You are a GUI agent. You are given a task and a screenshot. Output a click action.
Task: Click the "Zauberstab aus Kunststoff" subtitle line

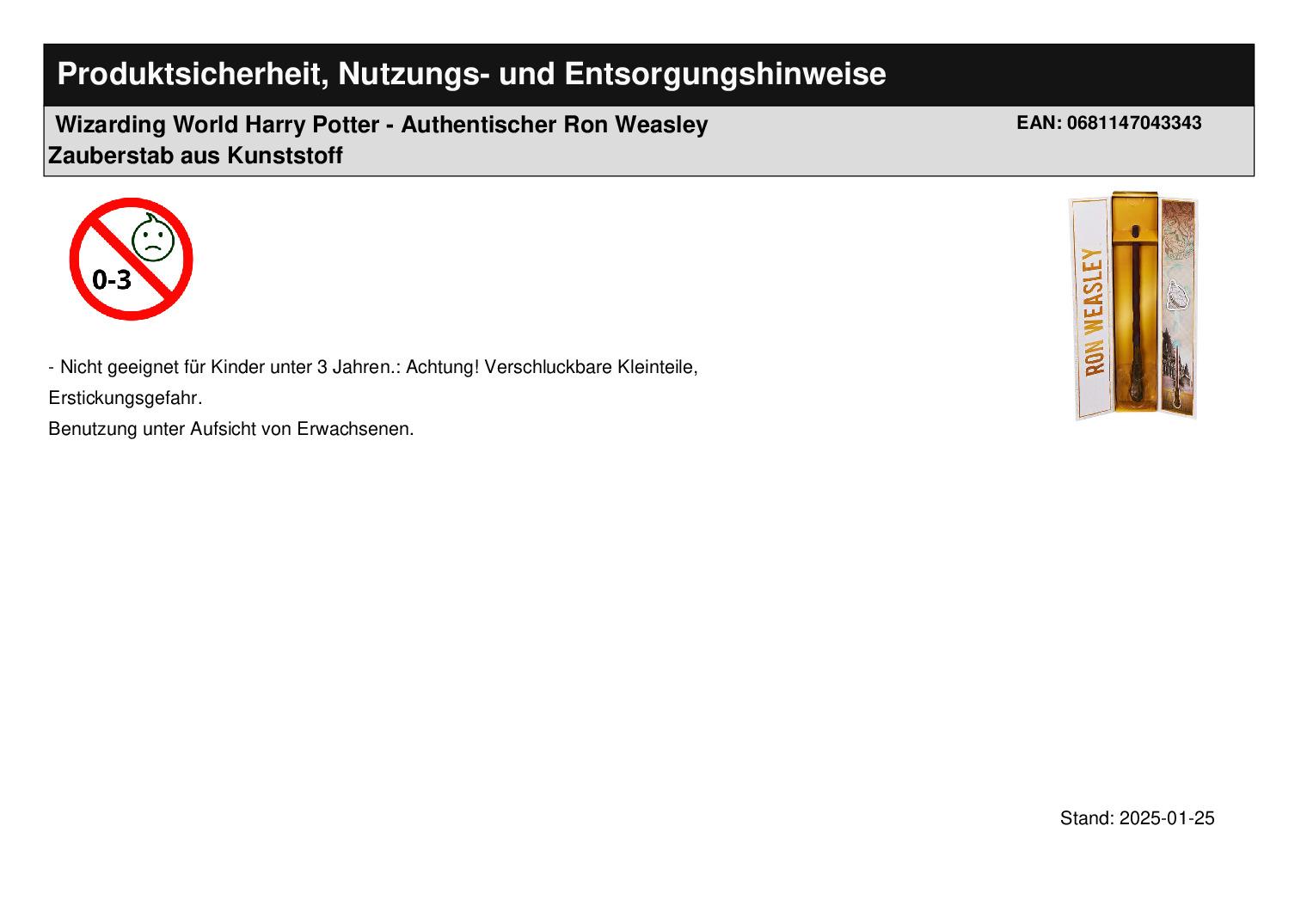click(195, 156)
